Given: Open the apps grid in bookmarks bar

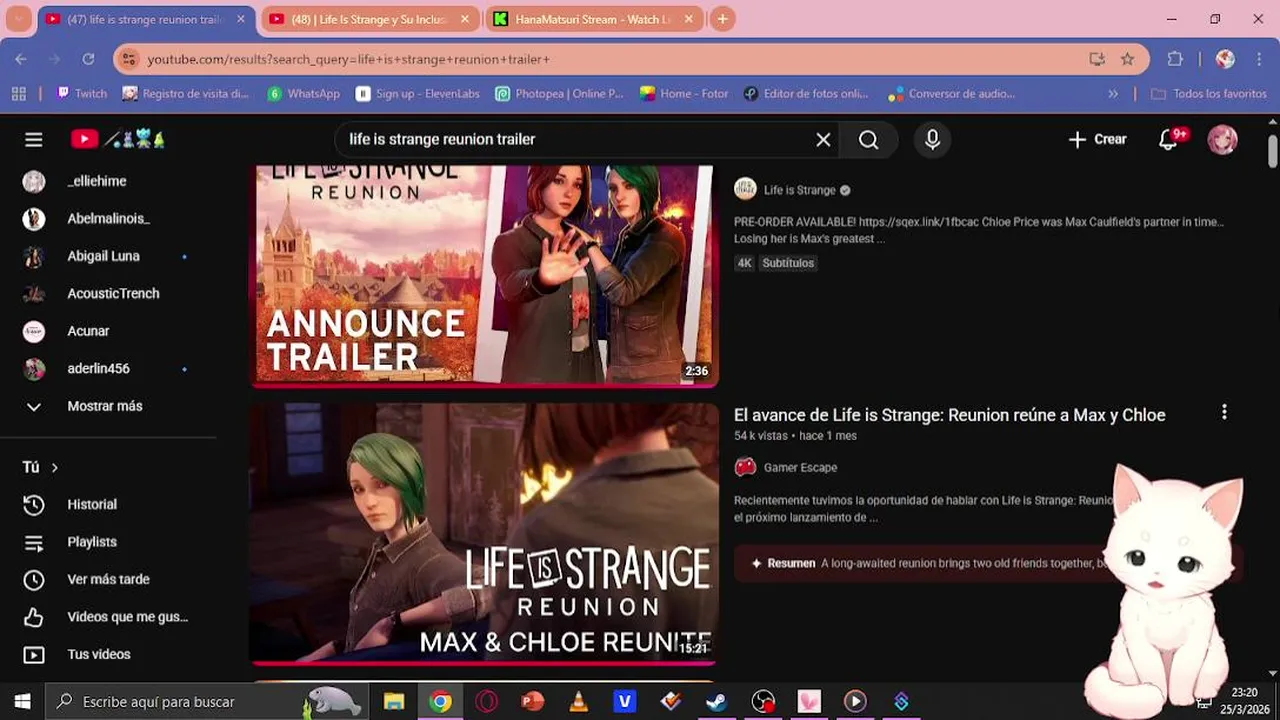Looking at the screenshot, I should pos(18,93).
